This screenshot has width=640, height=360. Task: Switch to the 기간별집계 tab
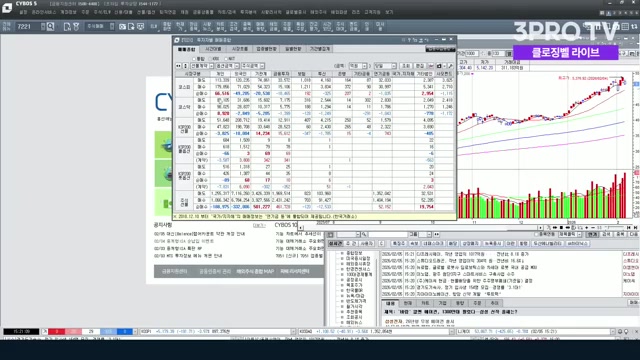[x=320, y=49]
